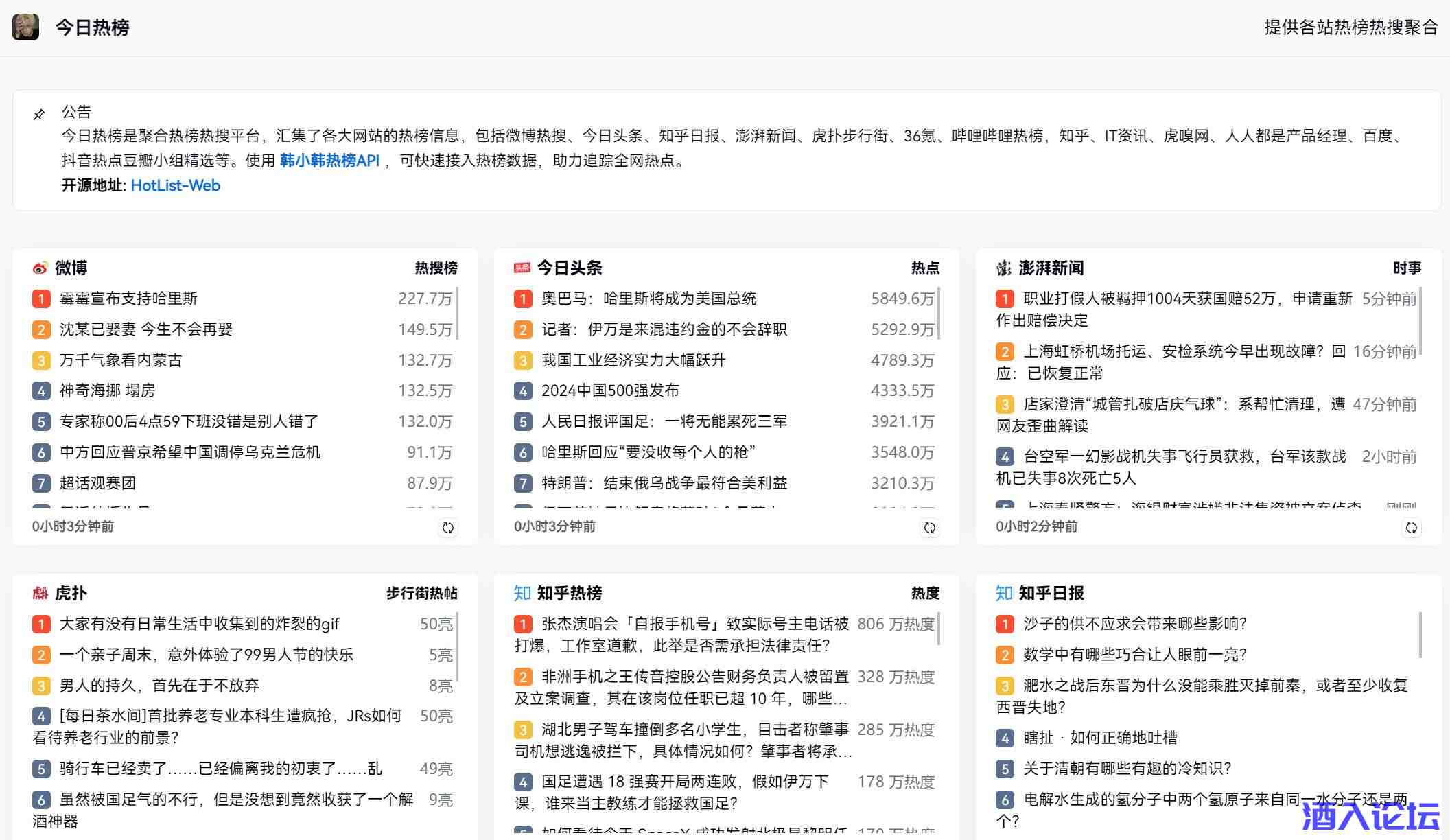Image resolution: width=1450 pixels, height=840 pixels.
Task: Click the site avatar logo
Action: tap(25, 27)
